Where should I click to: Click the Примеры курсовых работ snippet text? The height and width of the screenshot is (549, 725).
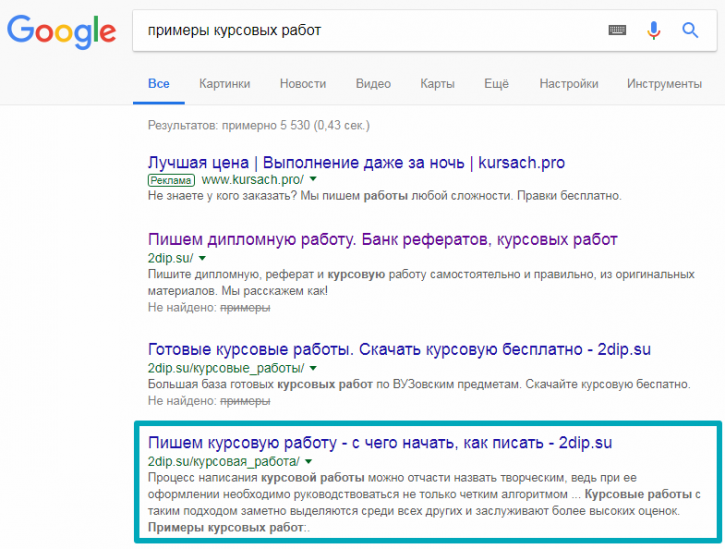click(226, 527)
